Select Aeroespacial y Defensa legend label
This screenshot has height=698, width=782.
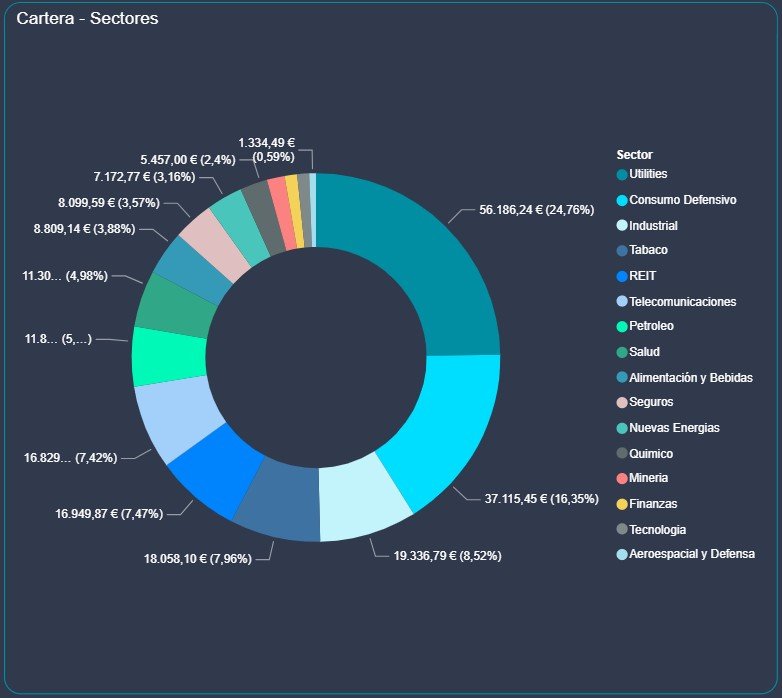click(692, 554)
